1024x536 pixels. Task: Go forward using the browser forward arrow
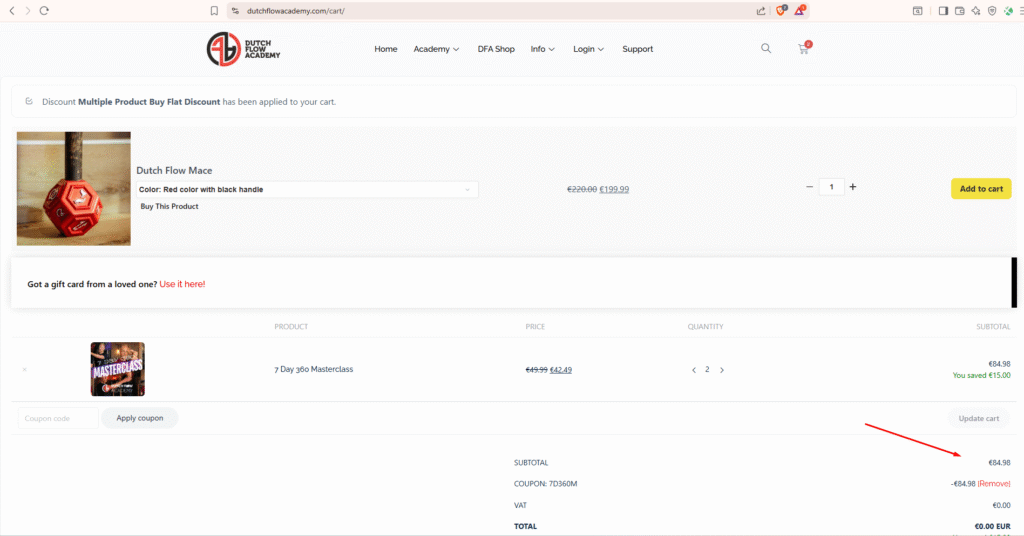pyautogui.click(x=27, y=10)
